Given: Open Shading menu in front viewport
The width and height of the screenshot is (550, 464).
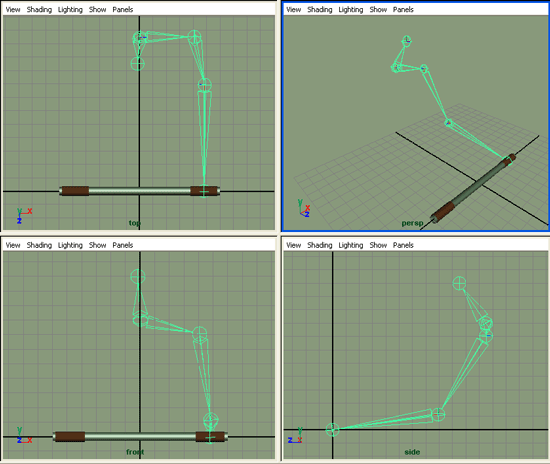Looking at the screenshot, I should [x=39, y=245].
